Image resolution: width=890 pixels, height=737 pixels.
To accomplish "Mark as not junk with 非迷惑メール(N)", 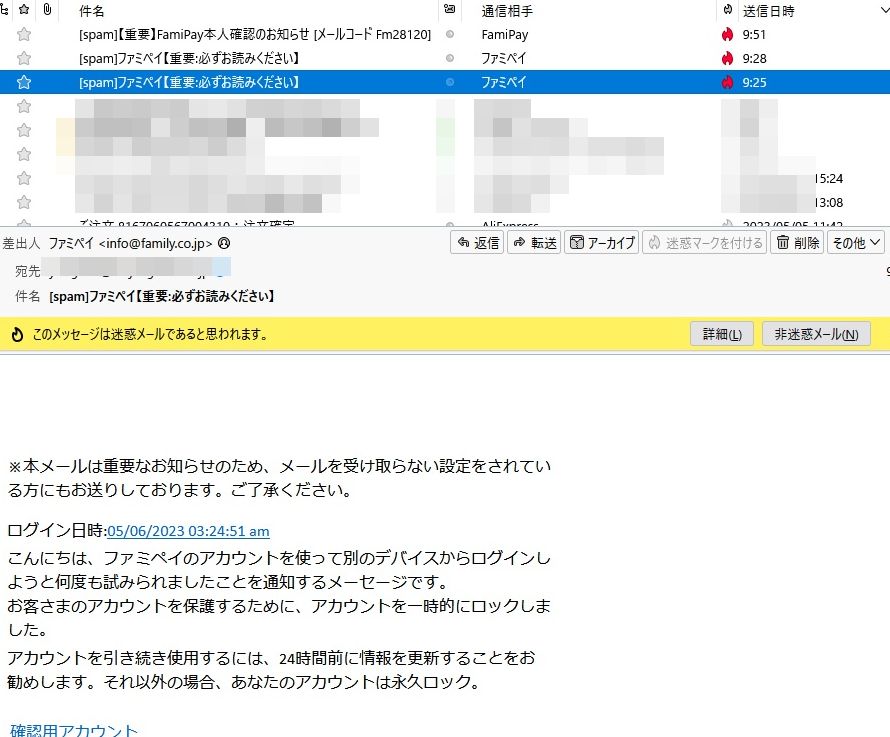I will point(816,334).
